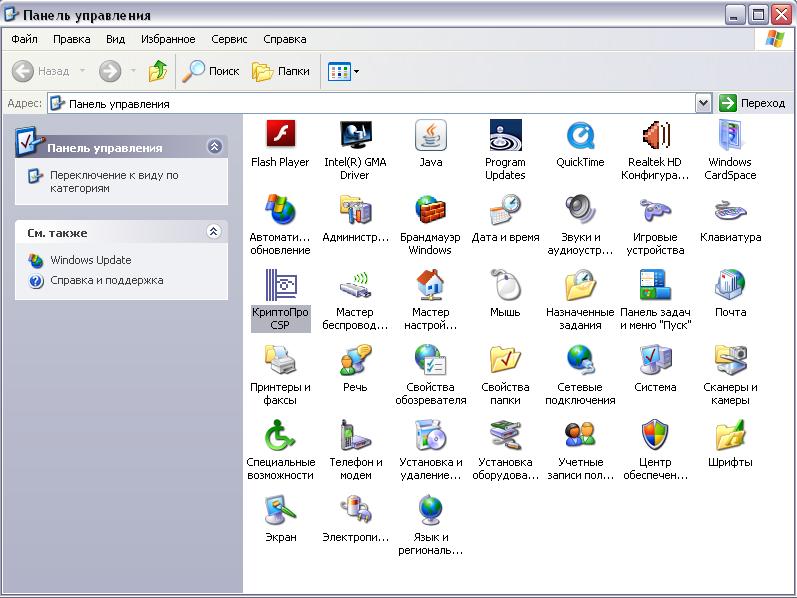Expand the address bar dropdown
The width and height of the screenshot is (797, 598).
coord(703,103)
